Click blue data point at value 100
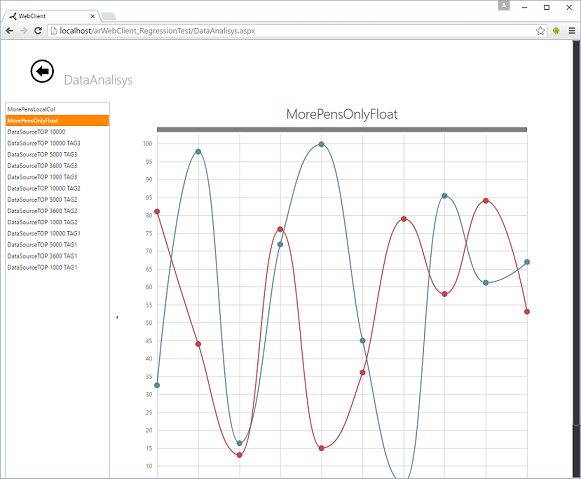581x479 pixels. click(x=321, y=144)
